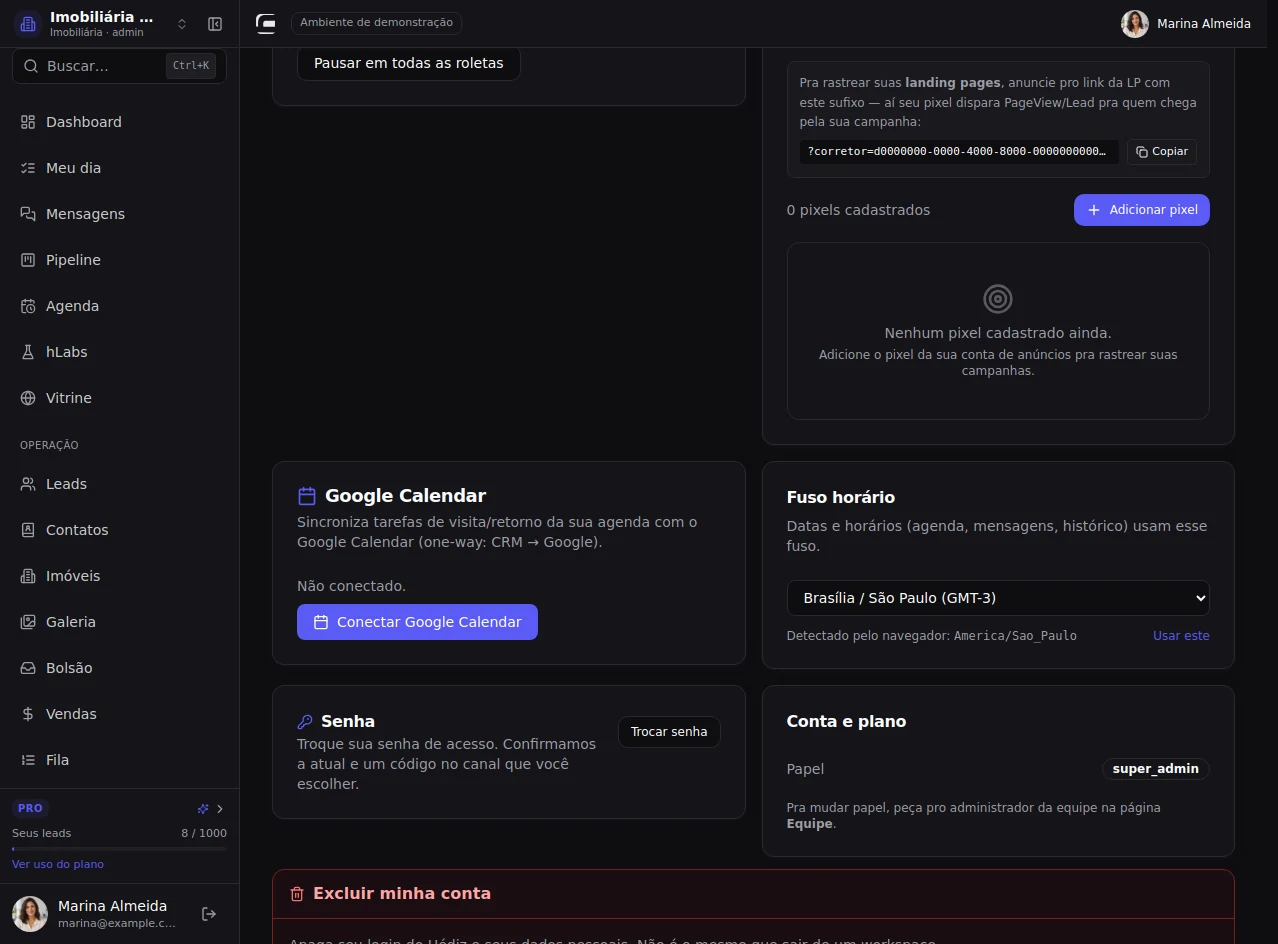Click the super_admin role badge
The image size is (1278, 944).
1156,769
